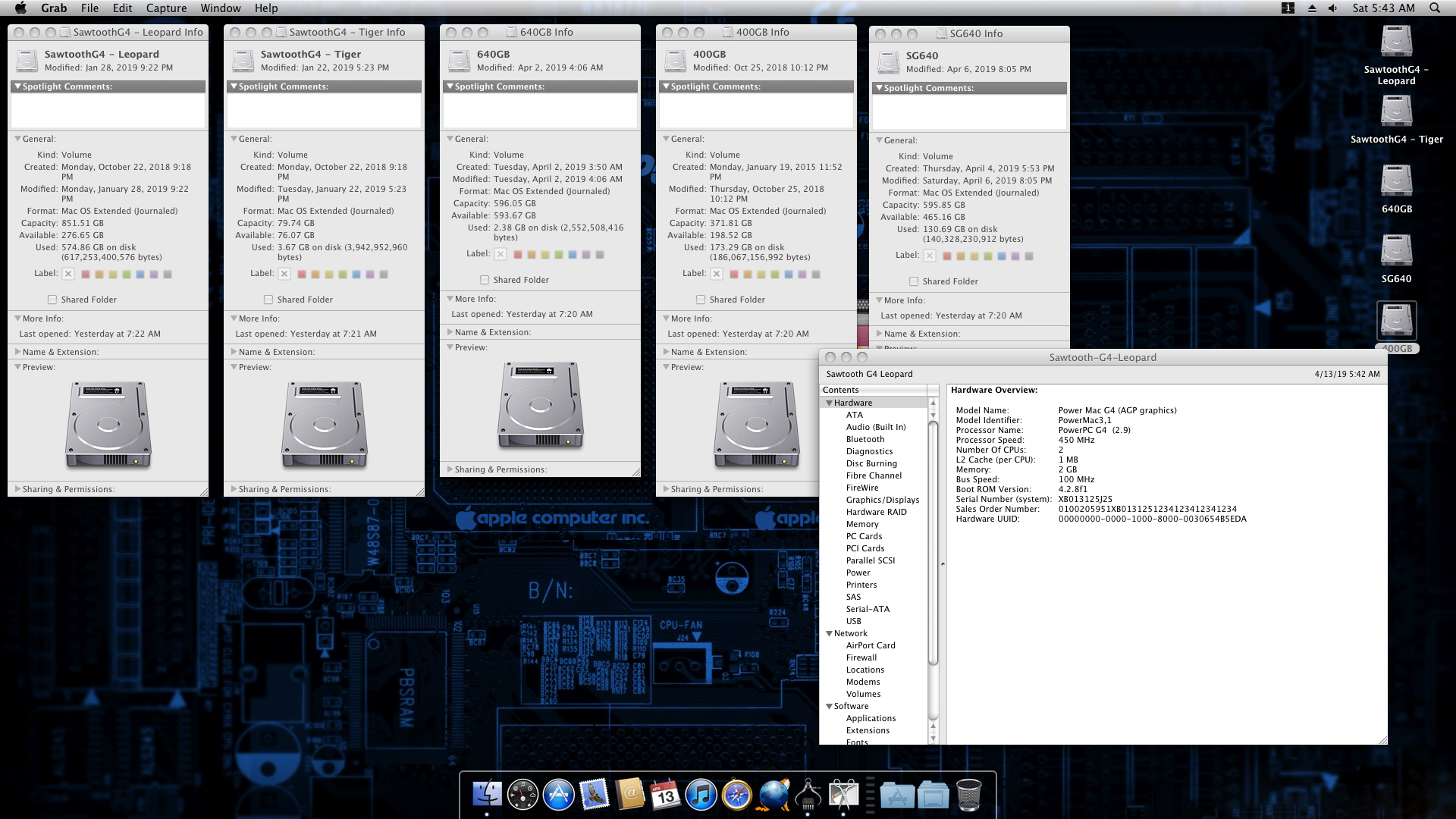Check Shared Folder in SawtoothG4 - Tiger Info
The width and height of the screenshot is (1456, 819).
pyautogui.click(x=268, y=300)
